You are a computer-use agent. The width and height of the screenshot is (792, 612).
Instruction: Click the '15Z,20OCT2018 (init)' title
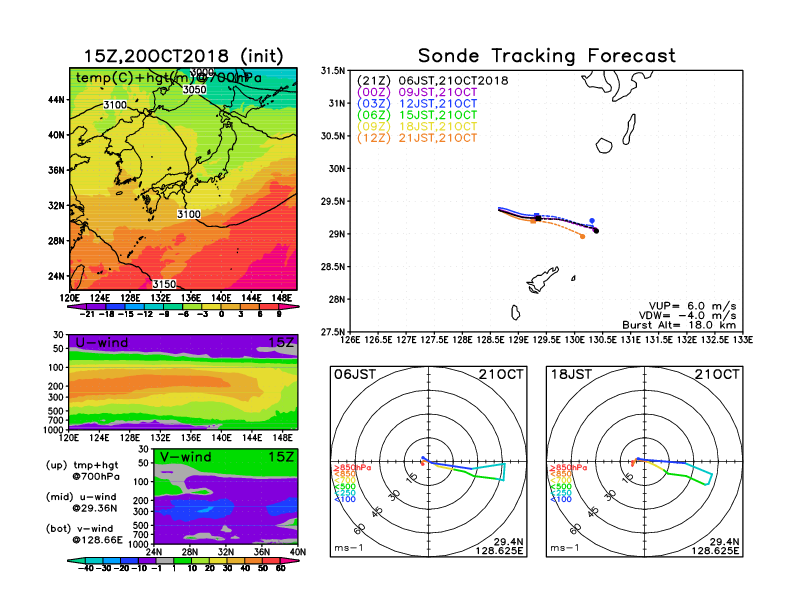183,56
